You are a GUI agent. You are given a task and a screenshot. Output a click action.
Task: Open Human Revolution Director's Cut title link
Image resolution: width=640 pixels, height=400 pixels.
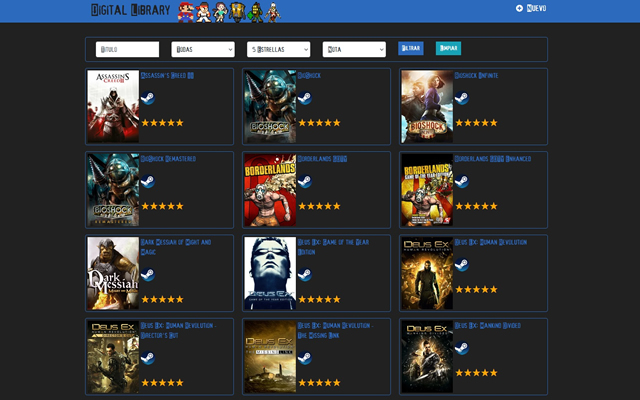click(x=178, y=330)
